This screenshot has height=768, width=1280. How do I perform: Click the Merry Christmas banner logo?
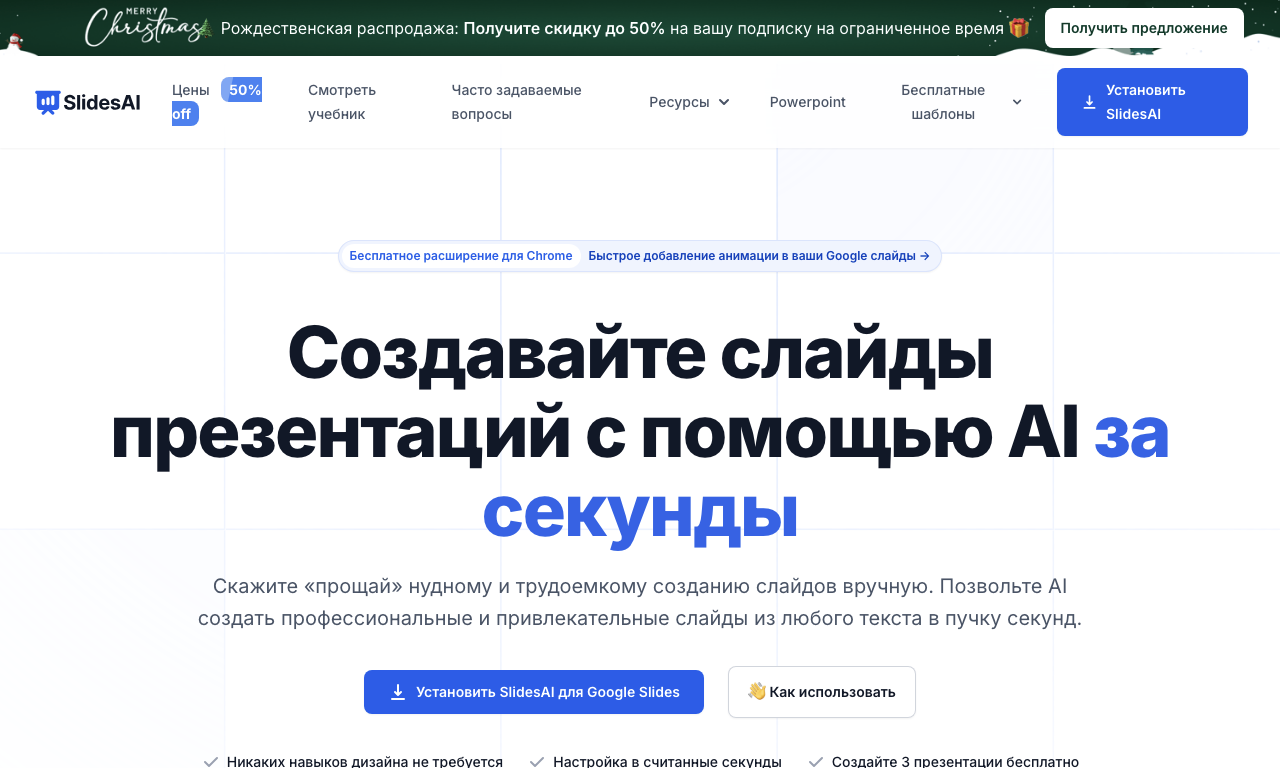coord(147,27)
